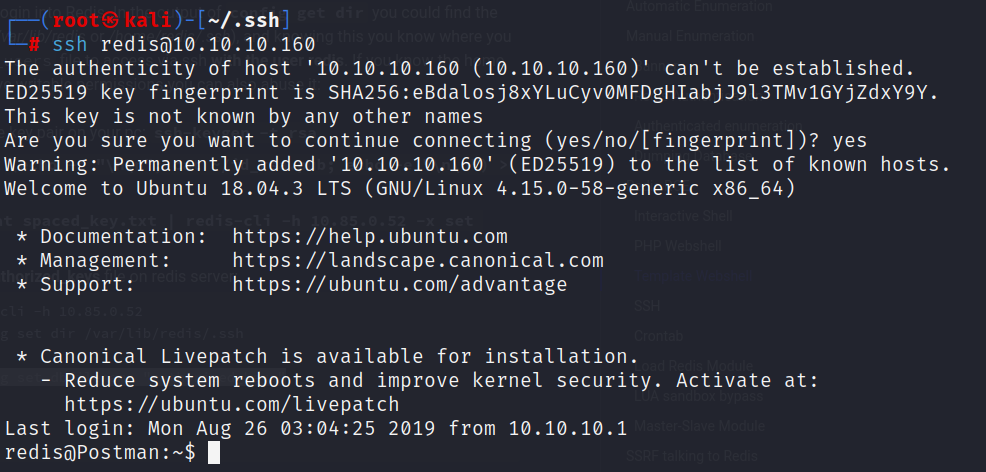Open the faint Master-Slave Module sidebar item
986x472 pixels.
pos(699,426)
